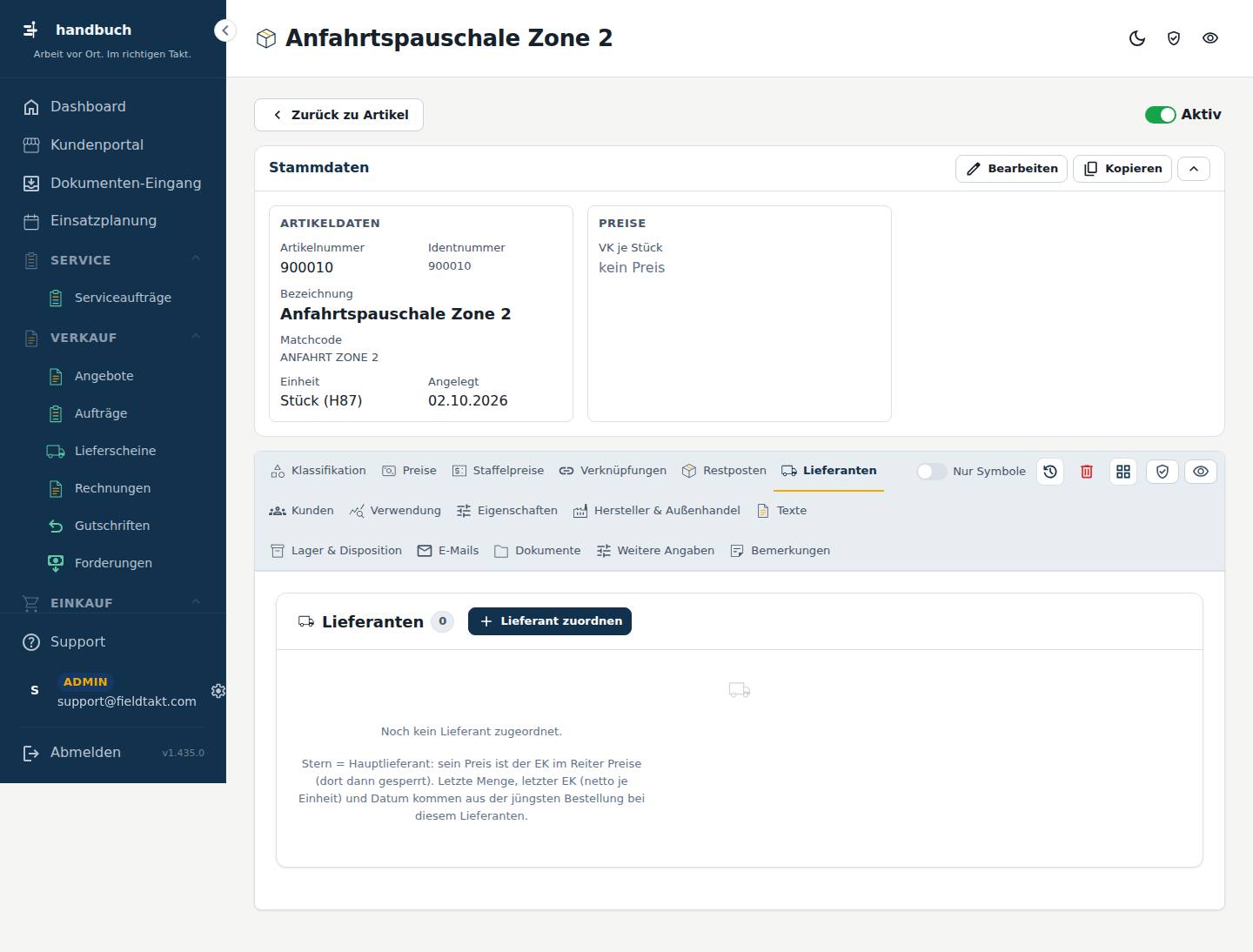Click the shield icon in the page header

1174,38
